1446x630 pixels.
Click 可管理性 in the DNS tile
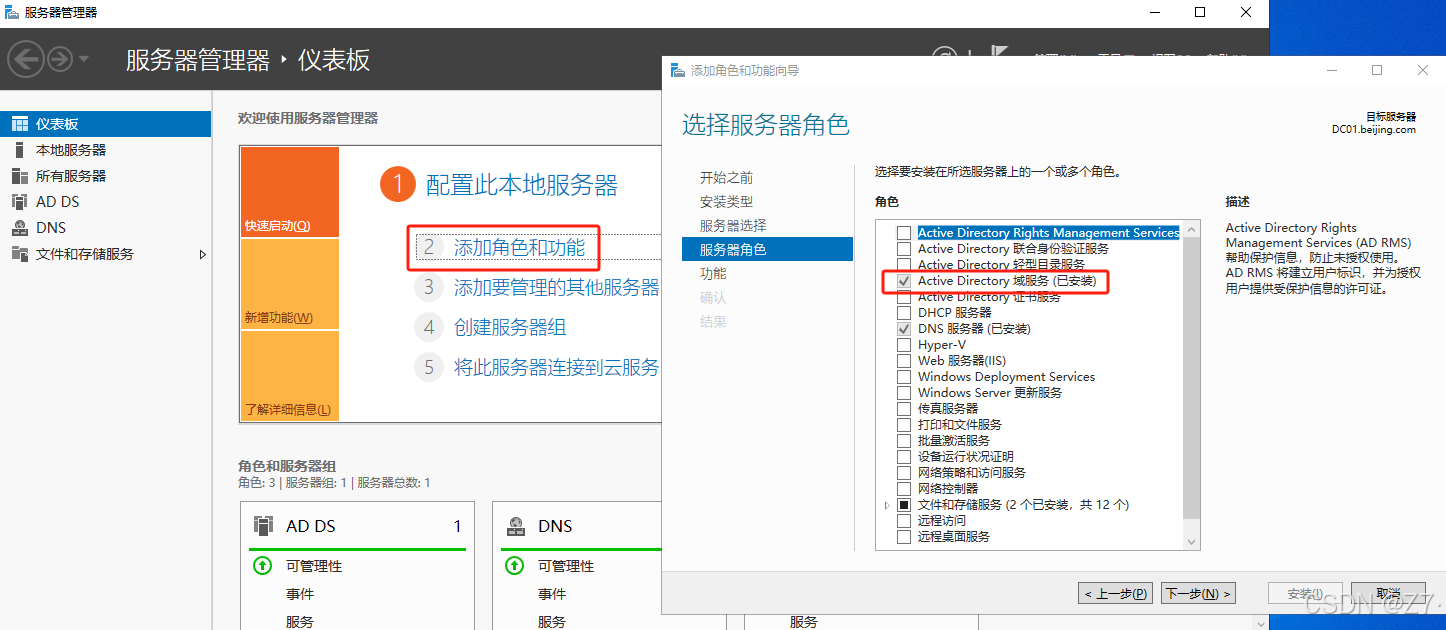(x=566, y=566)
